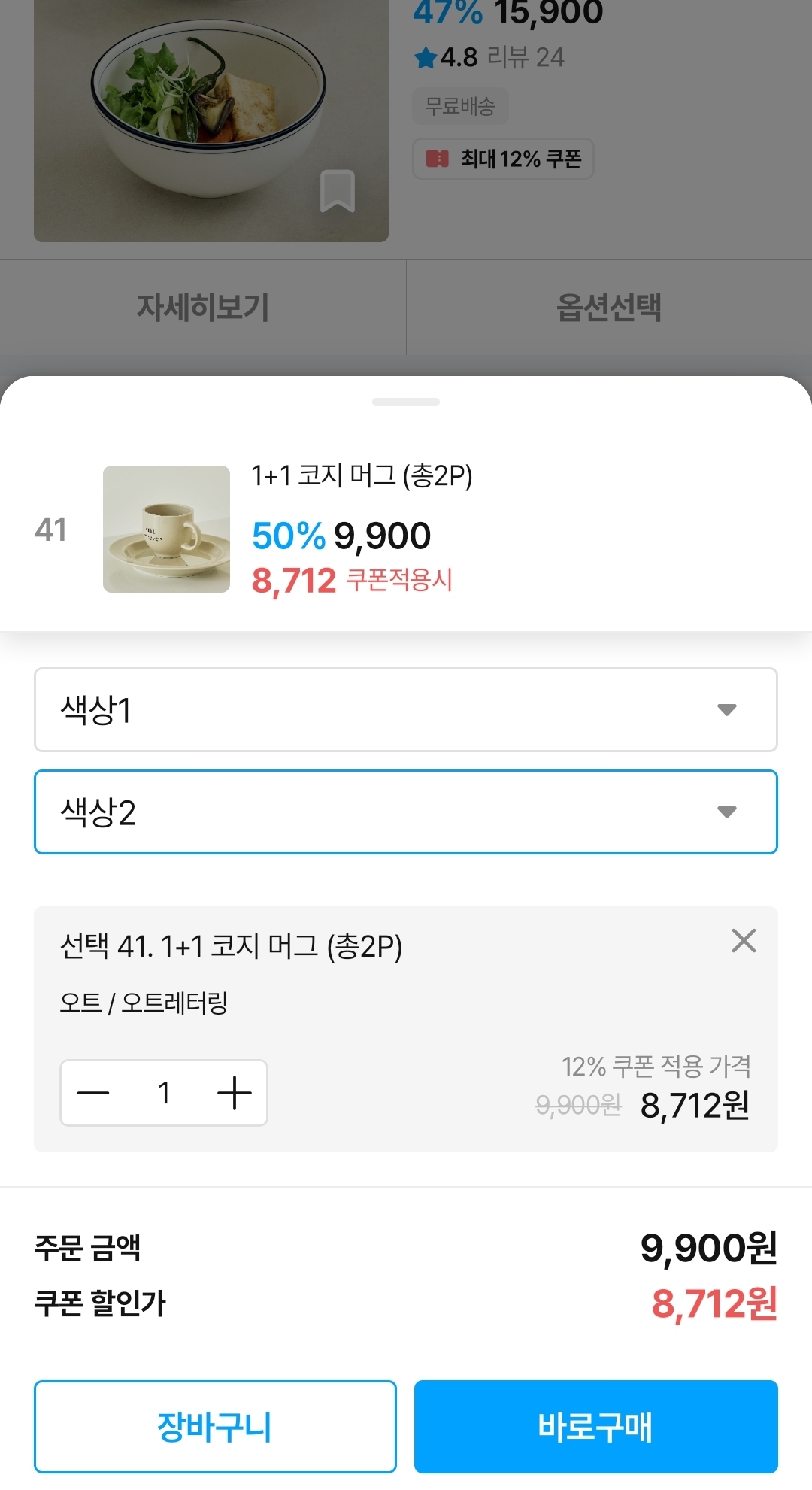
Task: Tap the 코지 머그 product thumbnail
Action: pos(166,529)
